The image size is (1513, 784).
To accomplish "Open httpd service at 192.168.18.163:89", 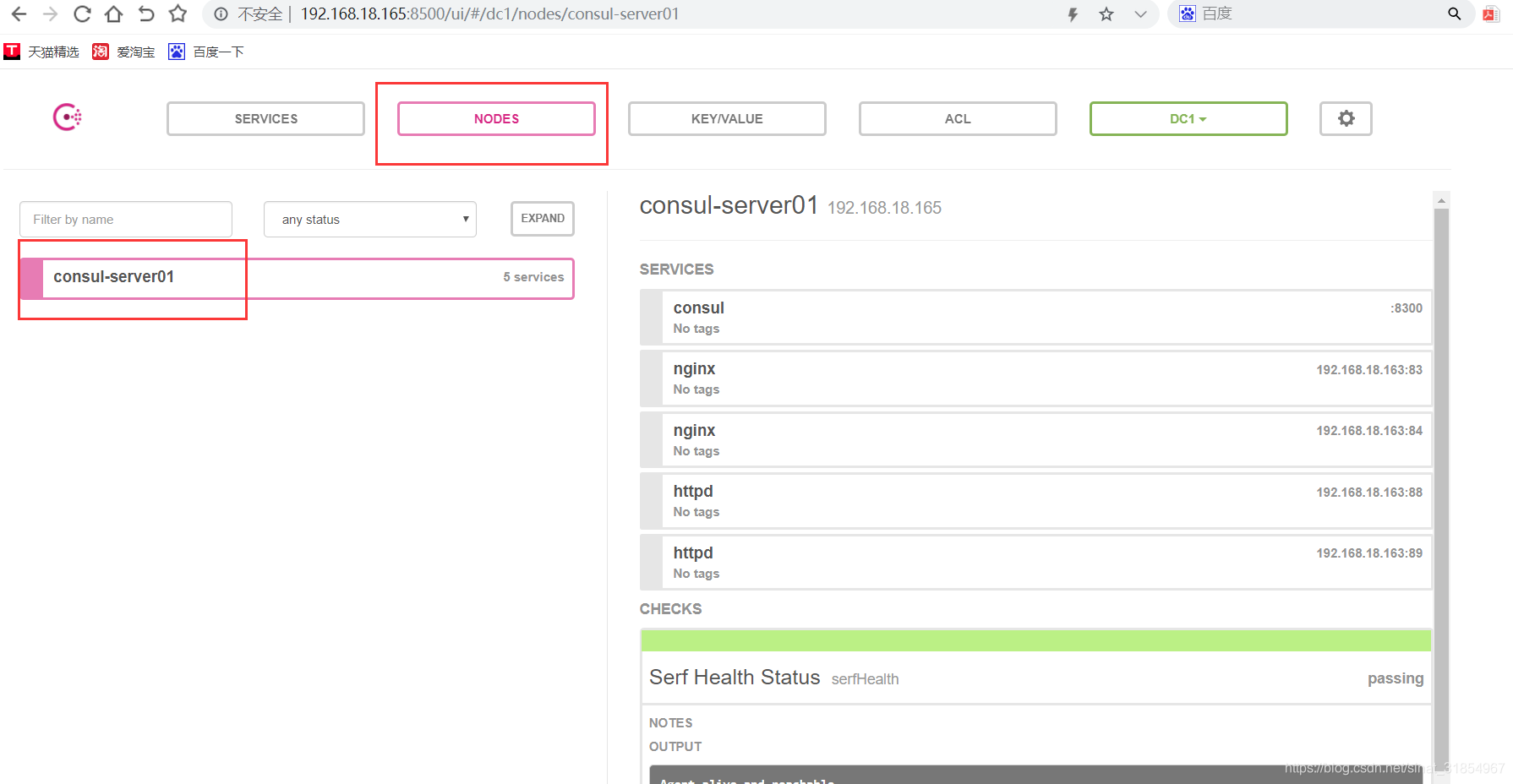I will pyautogui.click(x=1035, y=563).
